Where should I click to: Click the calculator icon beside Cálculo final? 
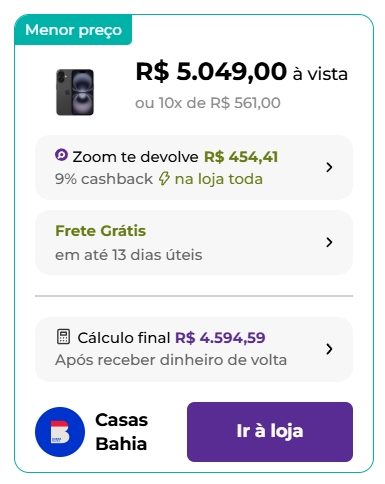(63, 336)
